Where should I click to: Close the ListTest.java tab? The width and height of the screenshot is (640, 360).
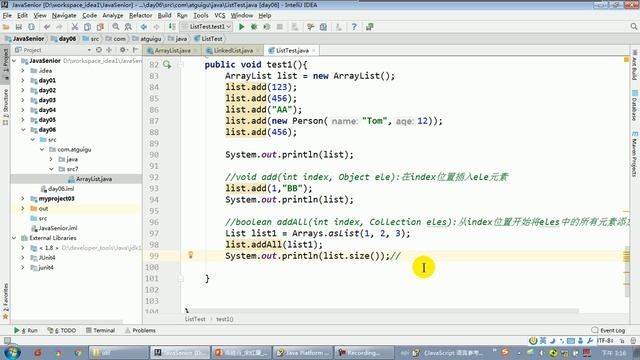click(313, 51)
